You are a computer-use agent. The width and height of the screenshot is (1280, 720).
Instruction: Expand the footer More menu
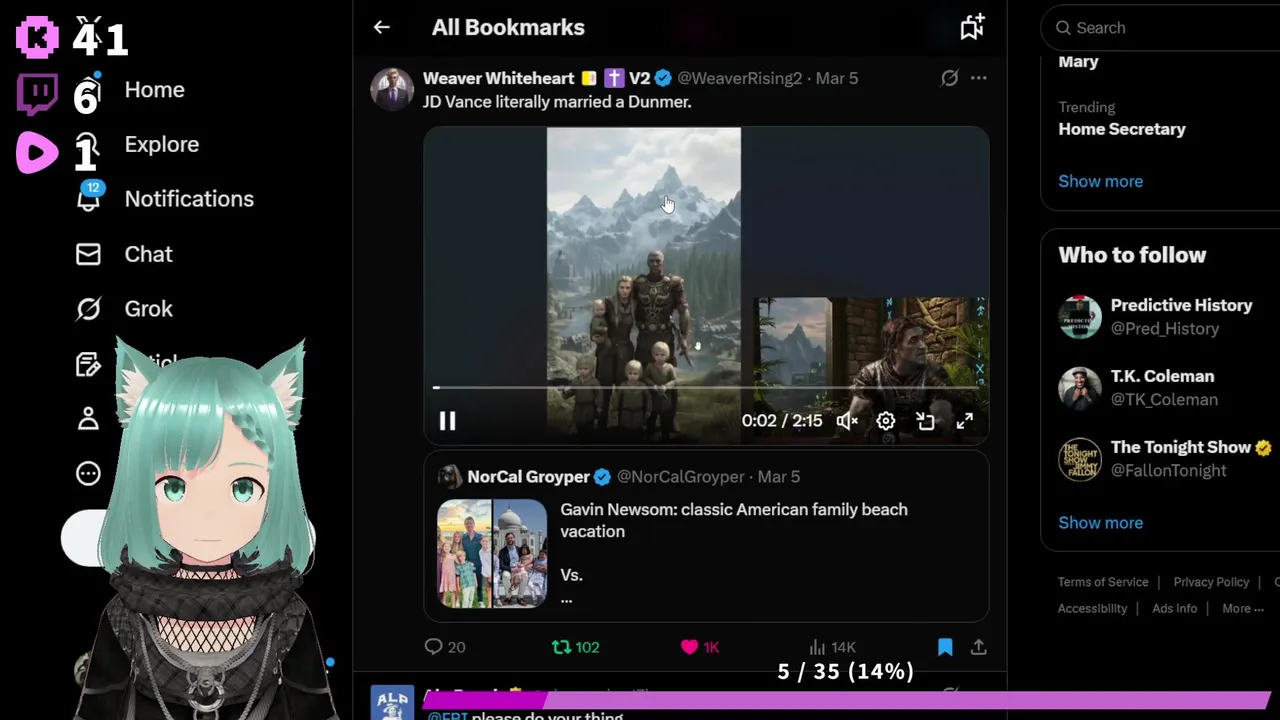(x=1243, y=608)
